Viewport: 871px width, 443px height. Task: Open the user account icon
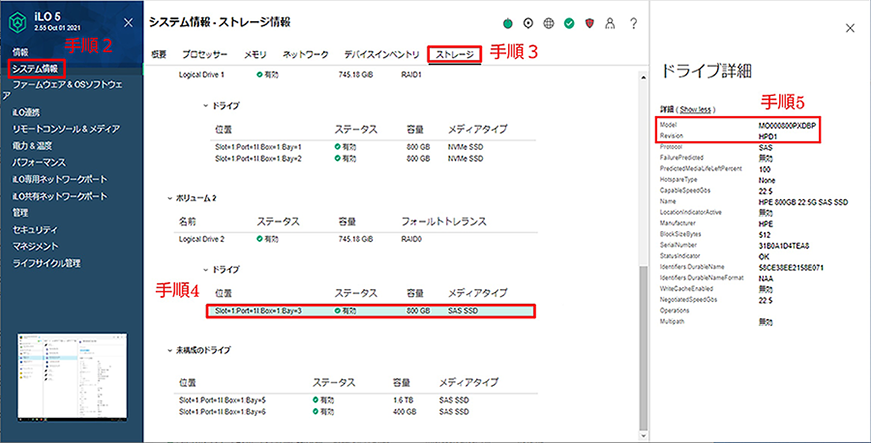point(610,23)
